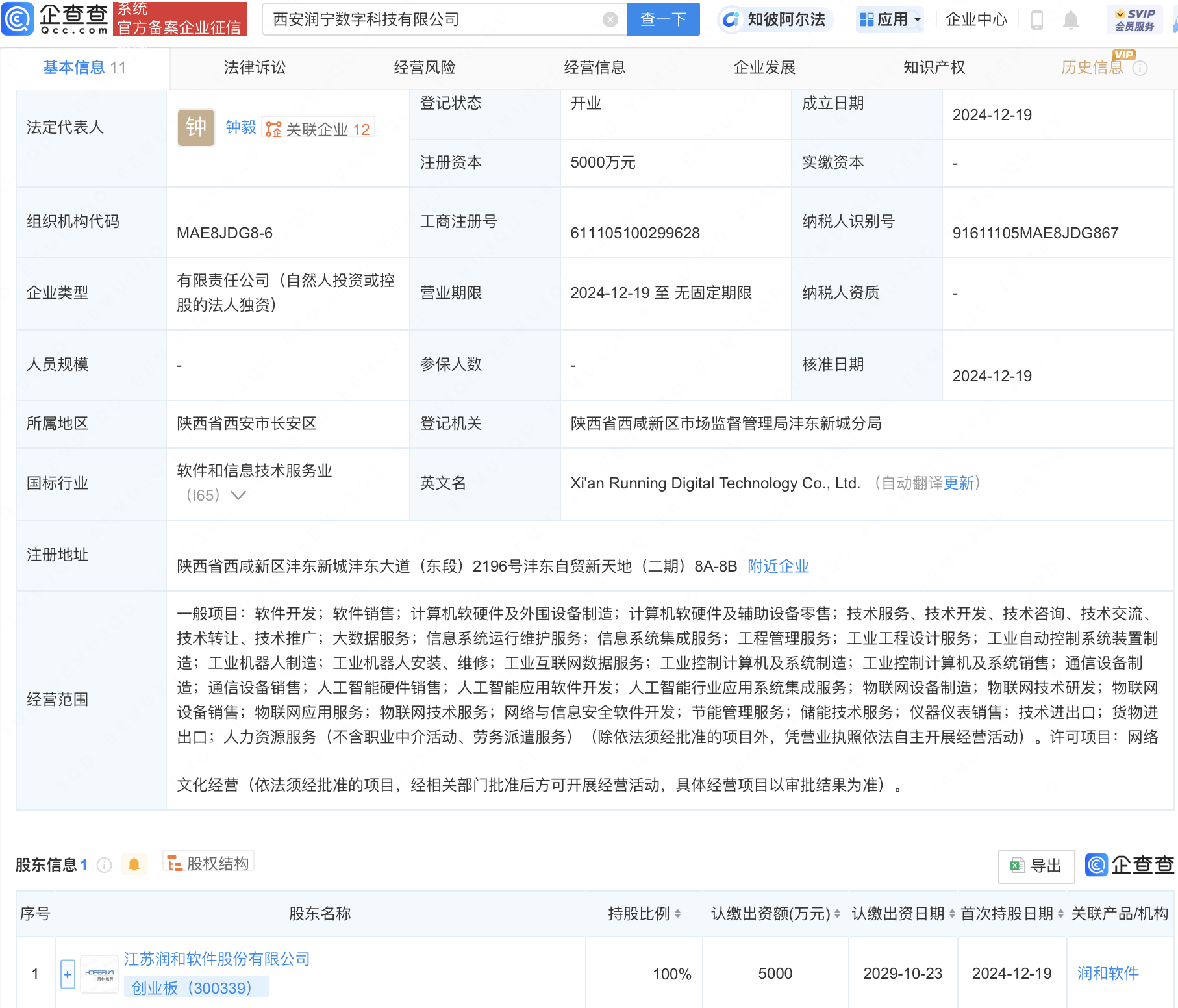Select 登记机关 authority name text
Screen dimensions: 1178x1008
(x=726, y=423)
